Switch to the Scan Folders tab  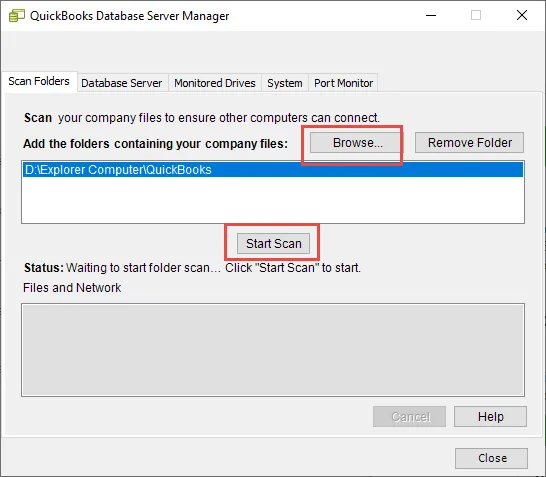39,81
